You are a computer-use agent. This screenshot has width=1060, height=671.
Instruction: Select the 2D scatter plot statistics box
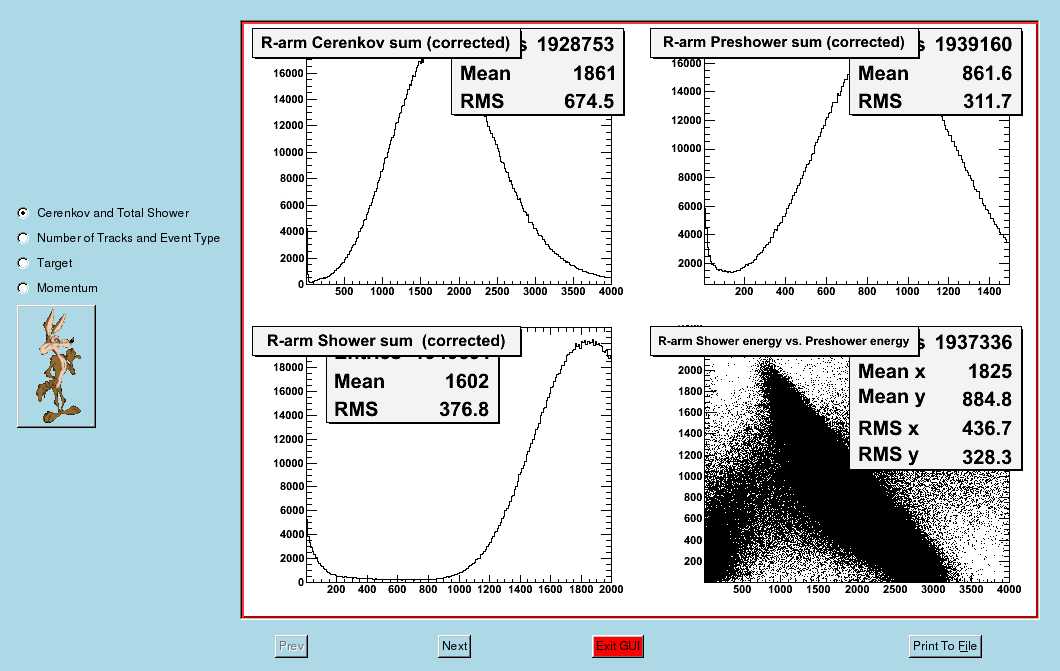(x=936, y=399)
